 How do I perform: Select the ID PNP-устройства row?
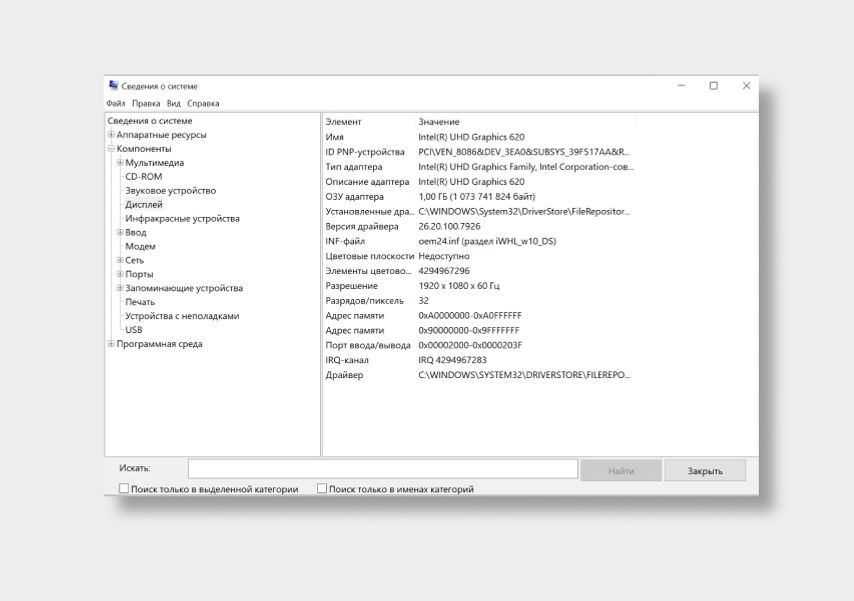click(x=479, y=151)
